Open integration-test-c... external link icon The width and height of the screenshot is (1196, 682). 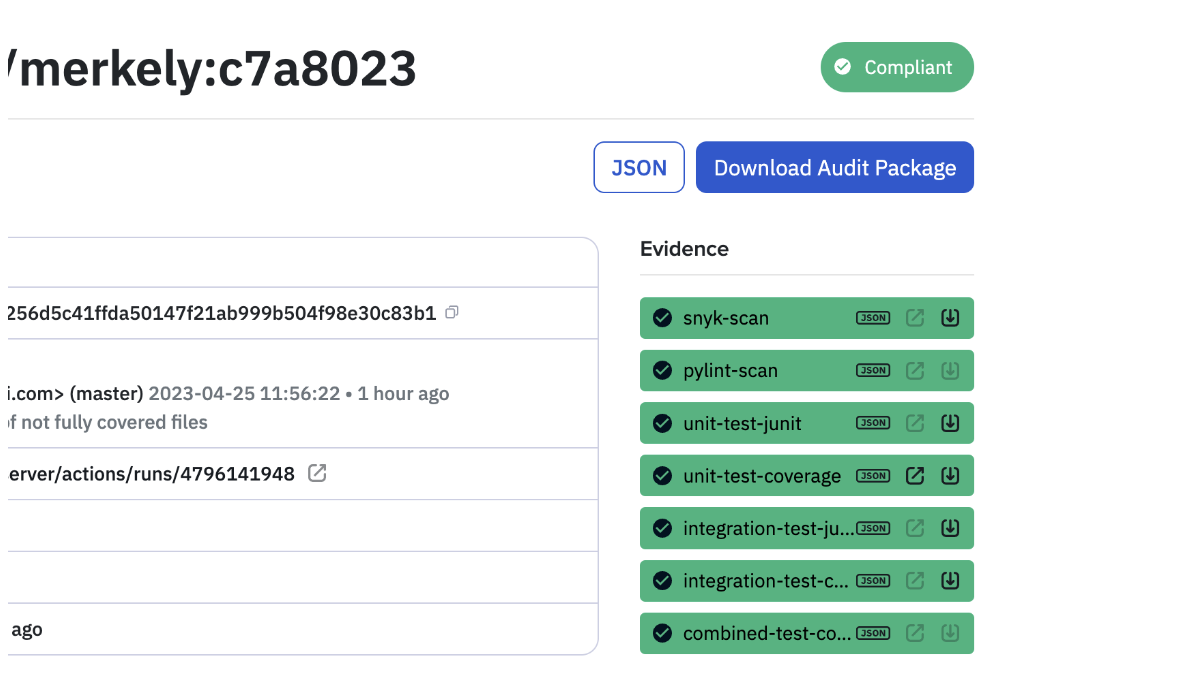coord(915,581)
